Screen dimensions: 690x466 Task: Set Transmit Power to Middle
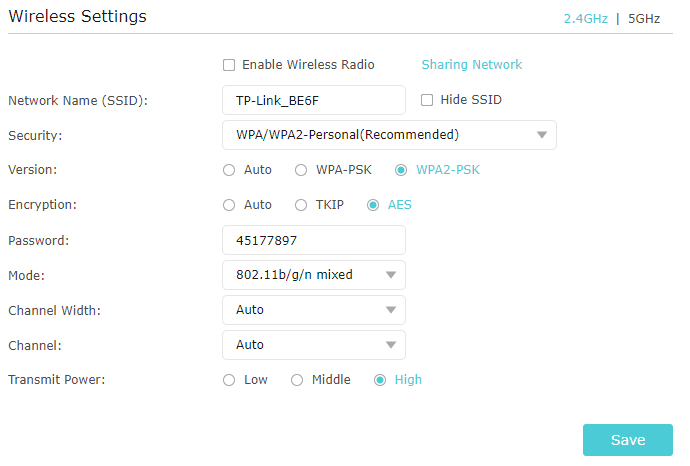297,380
